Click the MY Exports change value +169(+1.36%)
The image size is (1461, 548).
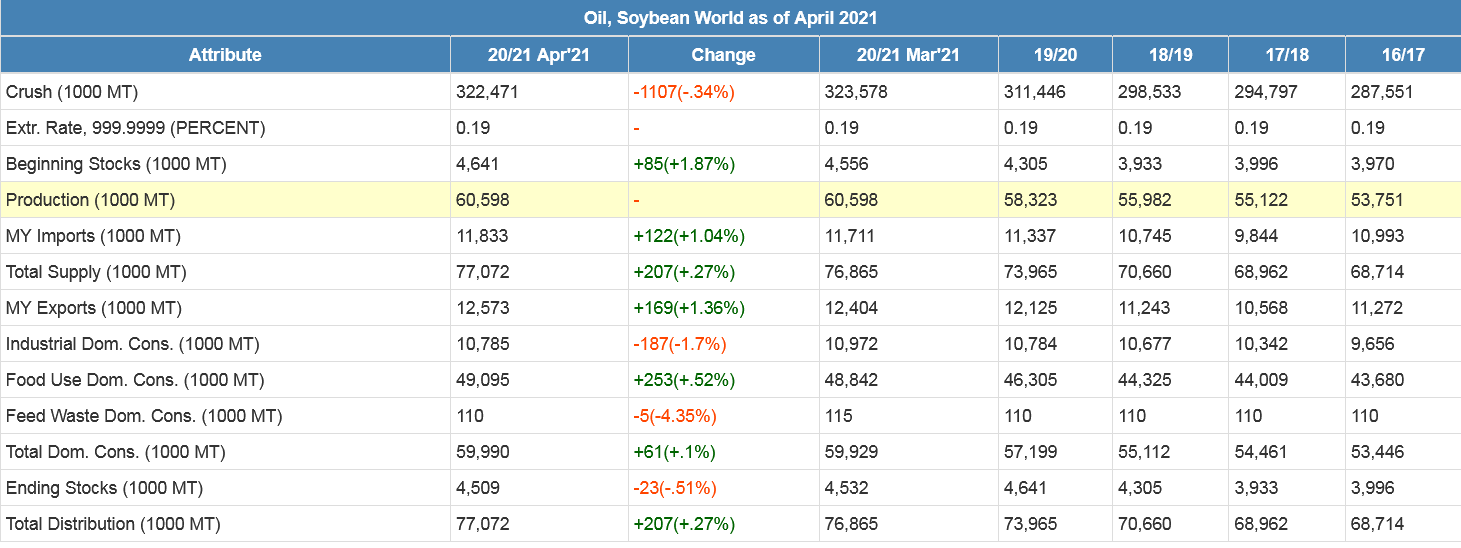click(689, 308)
